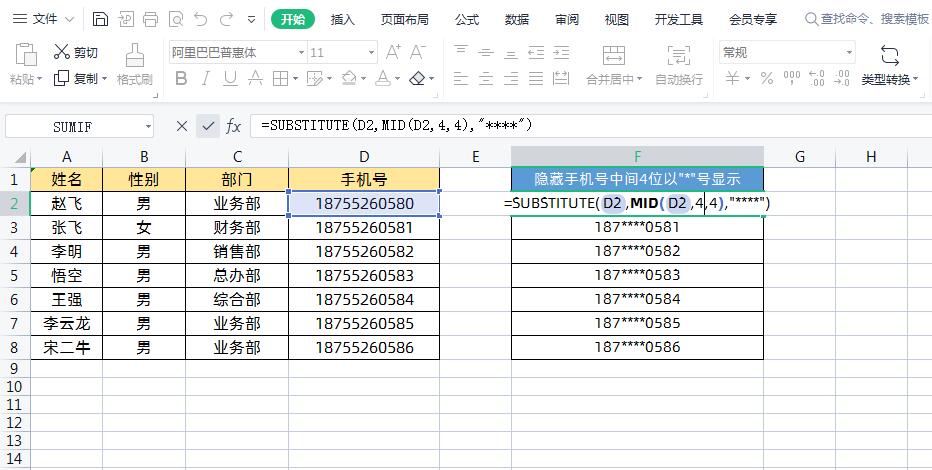Click the Type Conversion (类型转换) icon

(x=890, y=55)
